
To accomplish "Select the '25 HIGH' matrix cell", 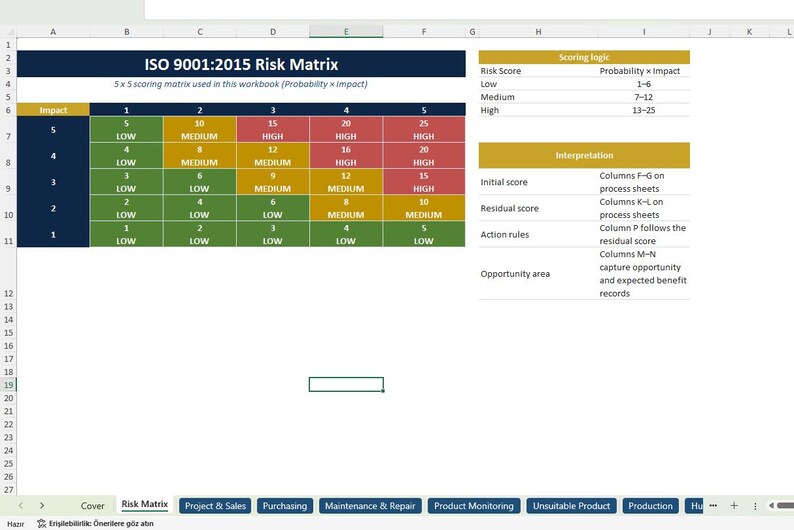I will 424,130.
